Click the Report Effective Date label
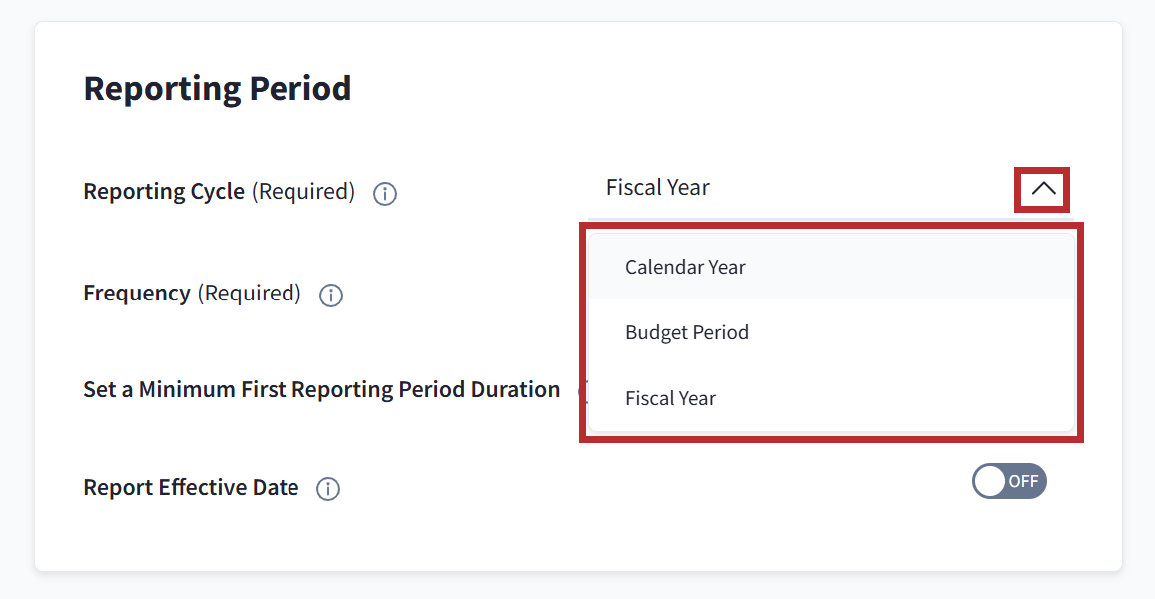 pyautogui.click(x=191, y=488)
